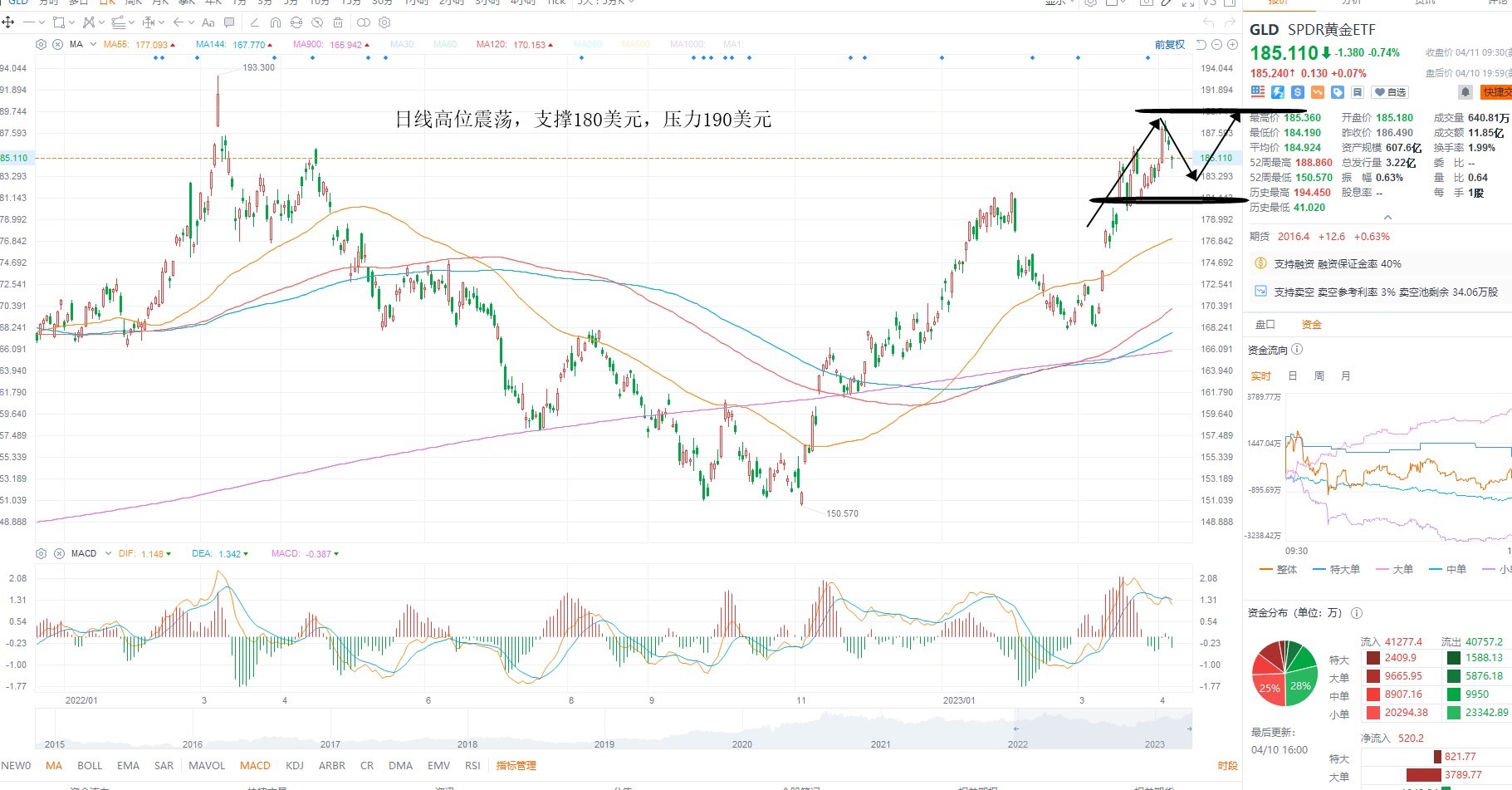This screenshot has width=1512, height=790.
Task: Open the MACD indicator dropdown arrow
Action: click(x=108, y=553)
